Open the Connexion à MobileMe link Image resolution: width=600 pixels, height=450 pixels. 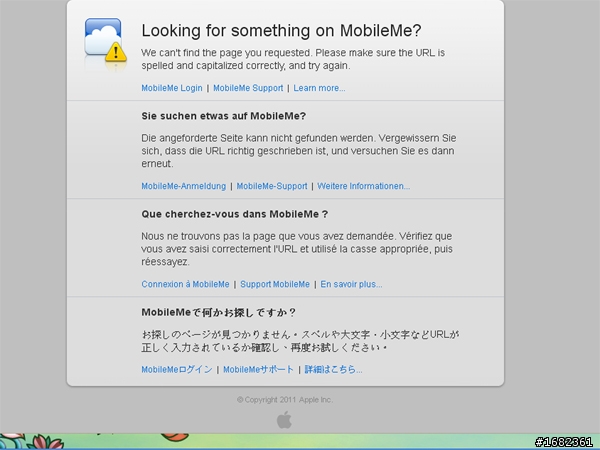point(185,284)
